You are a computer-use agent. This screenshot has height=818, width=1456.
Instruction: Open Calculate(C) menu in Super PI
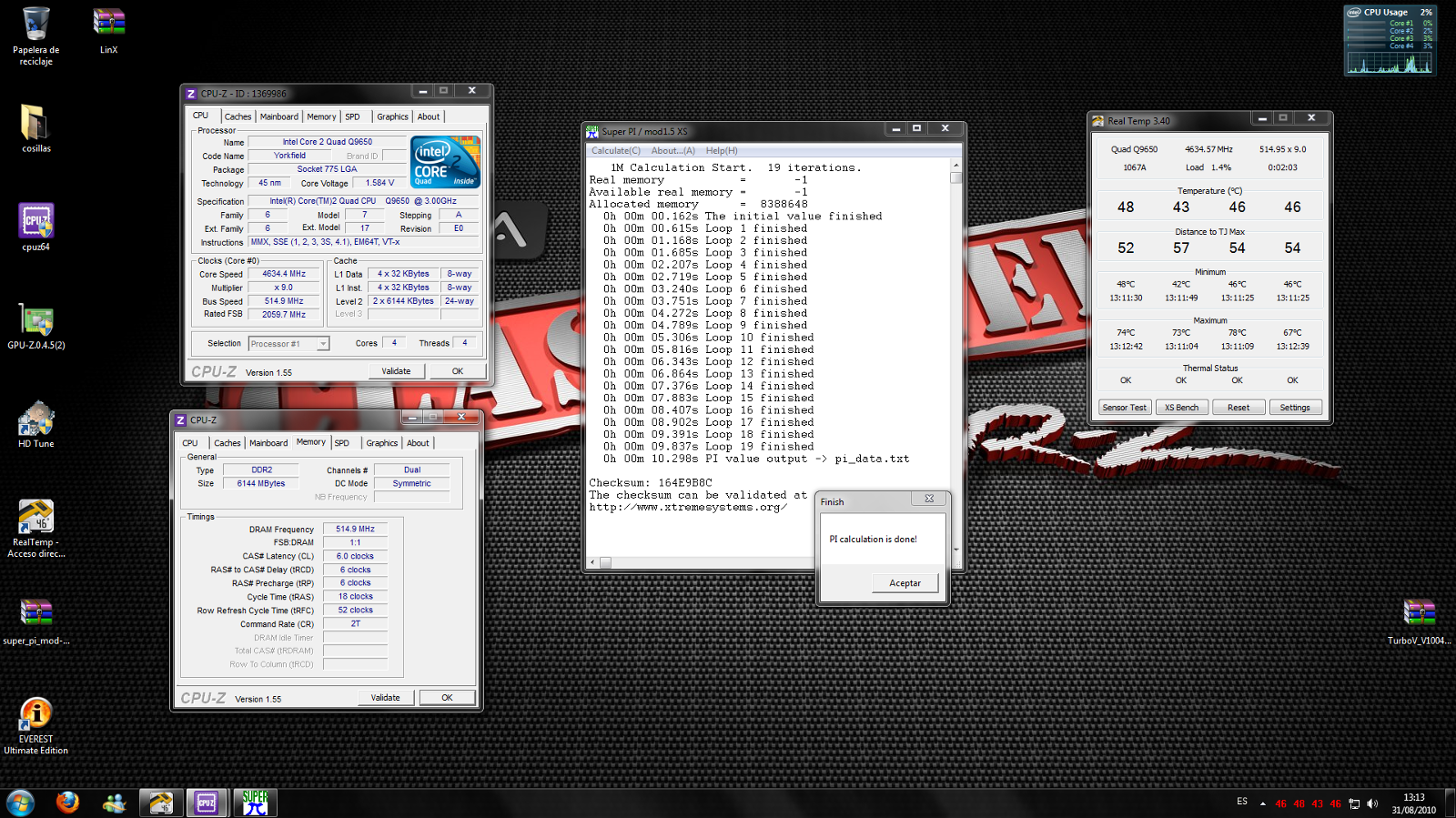[616, 151]
